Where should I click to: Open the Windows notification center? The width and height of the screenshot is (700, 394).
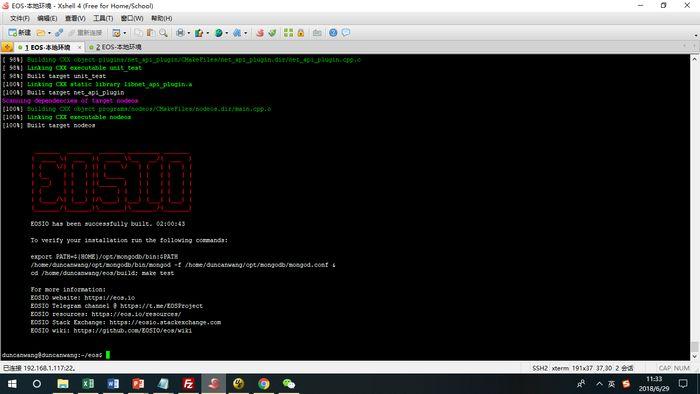683,384
